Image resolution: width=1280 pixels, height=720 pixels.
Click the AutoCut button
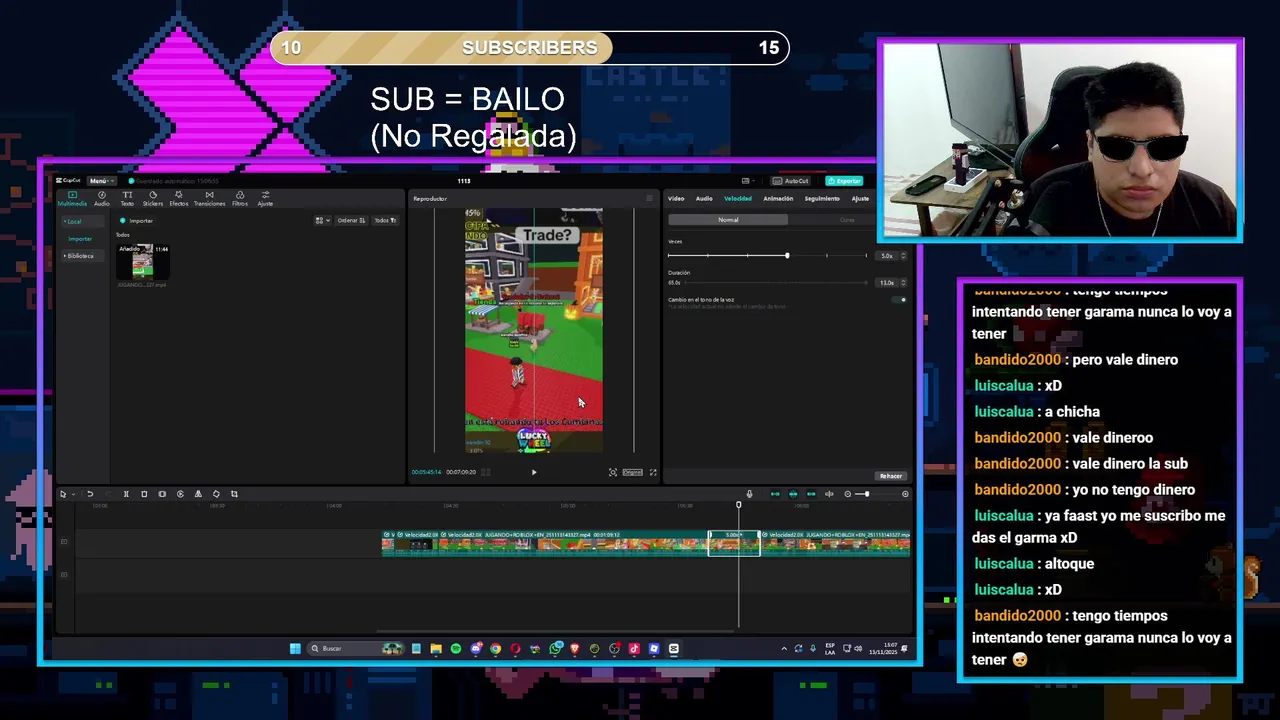click(x=792, y=181)
